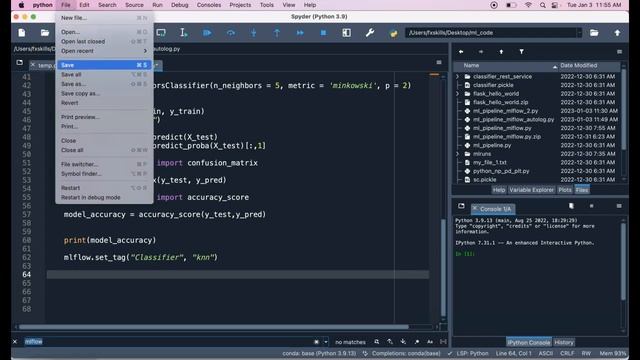Find previous match arrow in find bar
Screen dimensions: 640x360
click(x=390, y=342)
